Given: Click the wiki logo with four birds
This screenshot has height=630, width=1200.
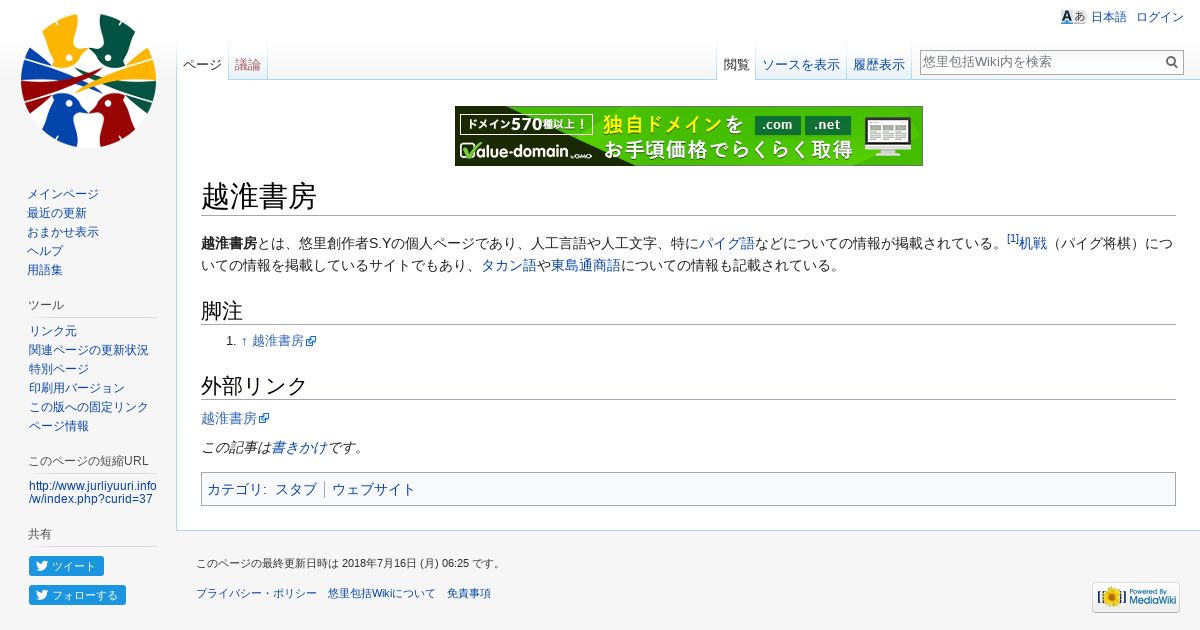Looking at the screenshot, I should pyautogui.click(x=88, y=81).
